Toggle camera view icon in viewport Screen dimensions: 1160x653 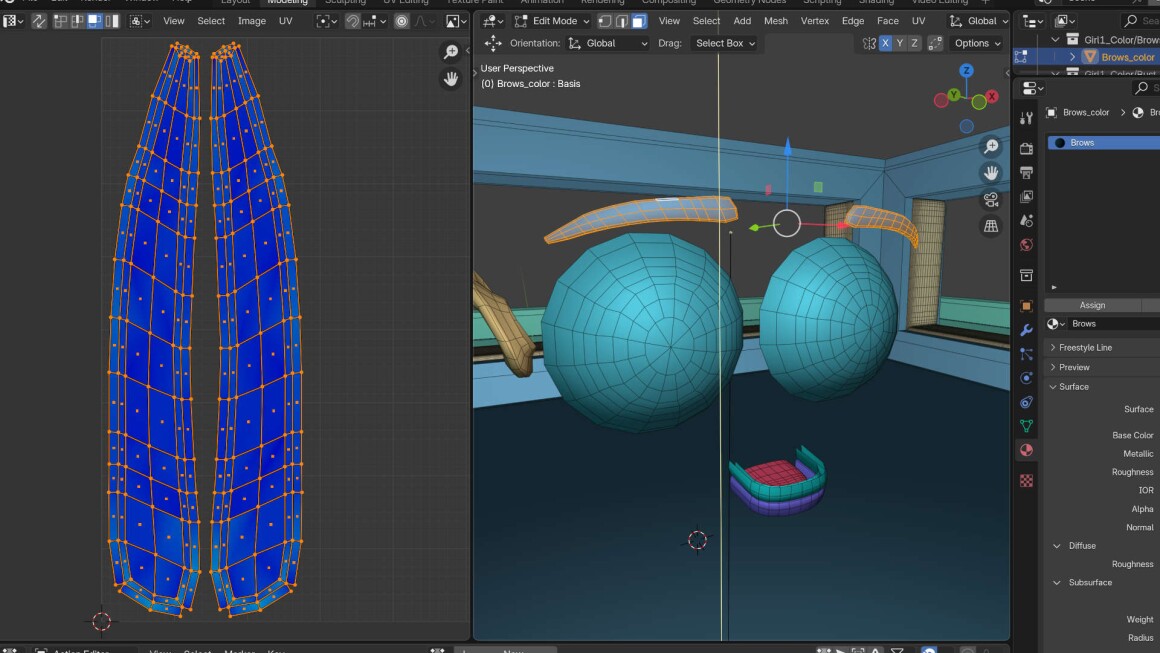991,200
